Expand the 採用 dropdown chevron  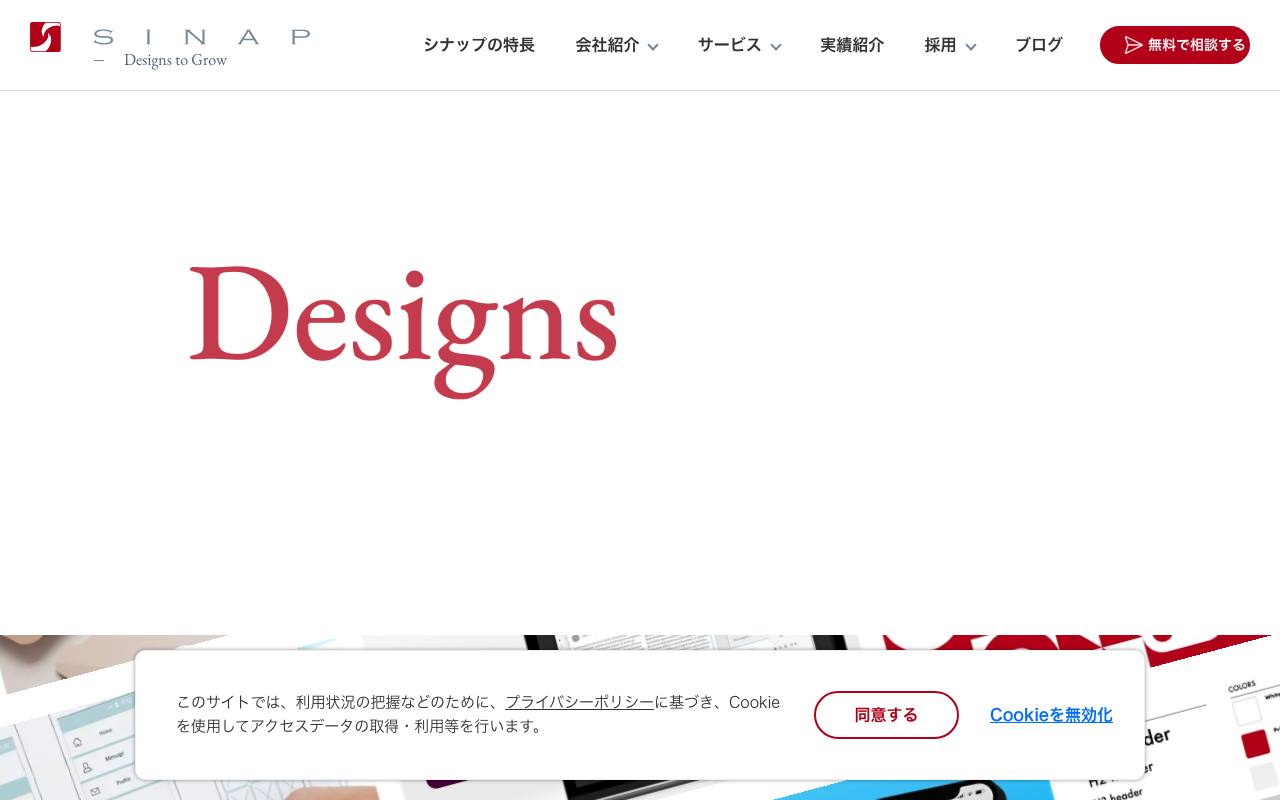click(x=971, y=47)
